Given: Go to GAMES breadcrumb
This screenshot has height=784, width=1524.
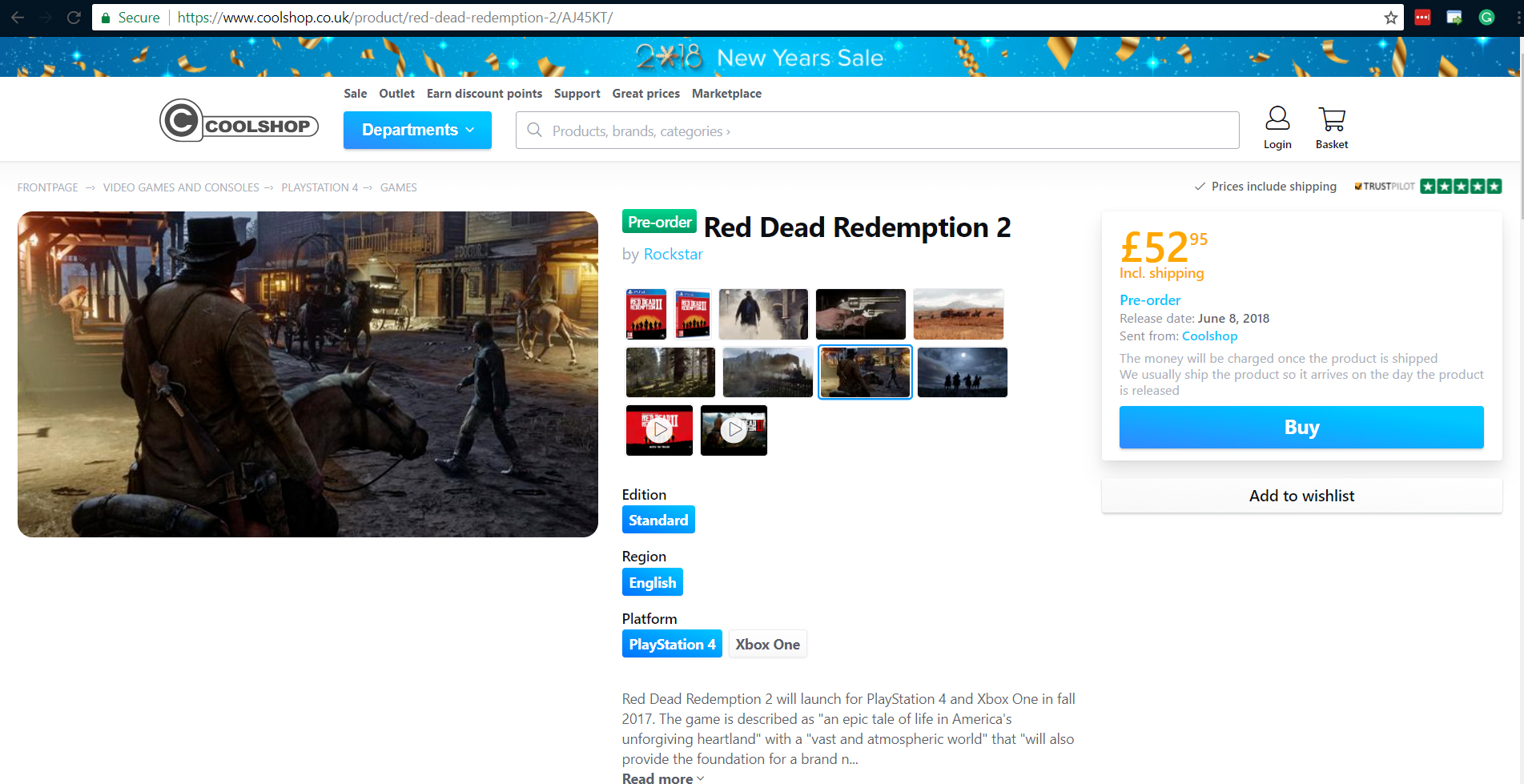Looking at the screenshot, I should point(399,187).
